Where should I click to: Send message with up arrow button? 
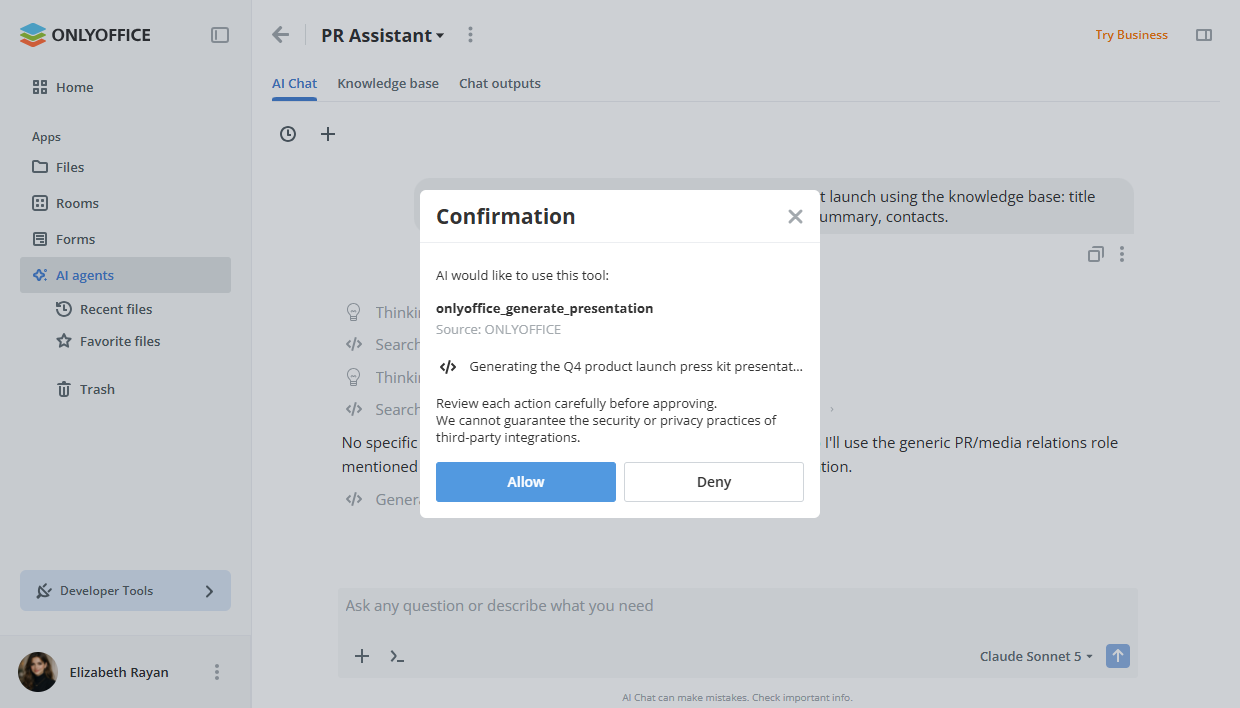(x=1118, y=656)
